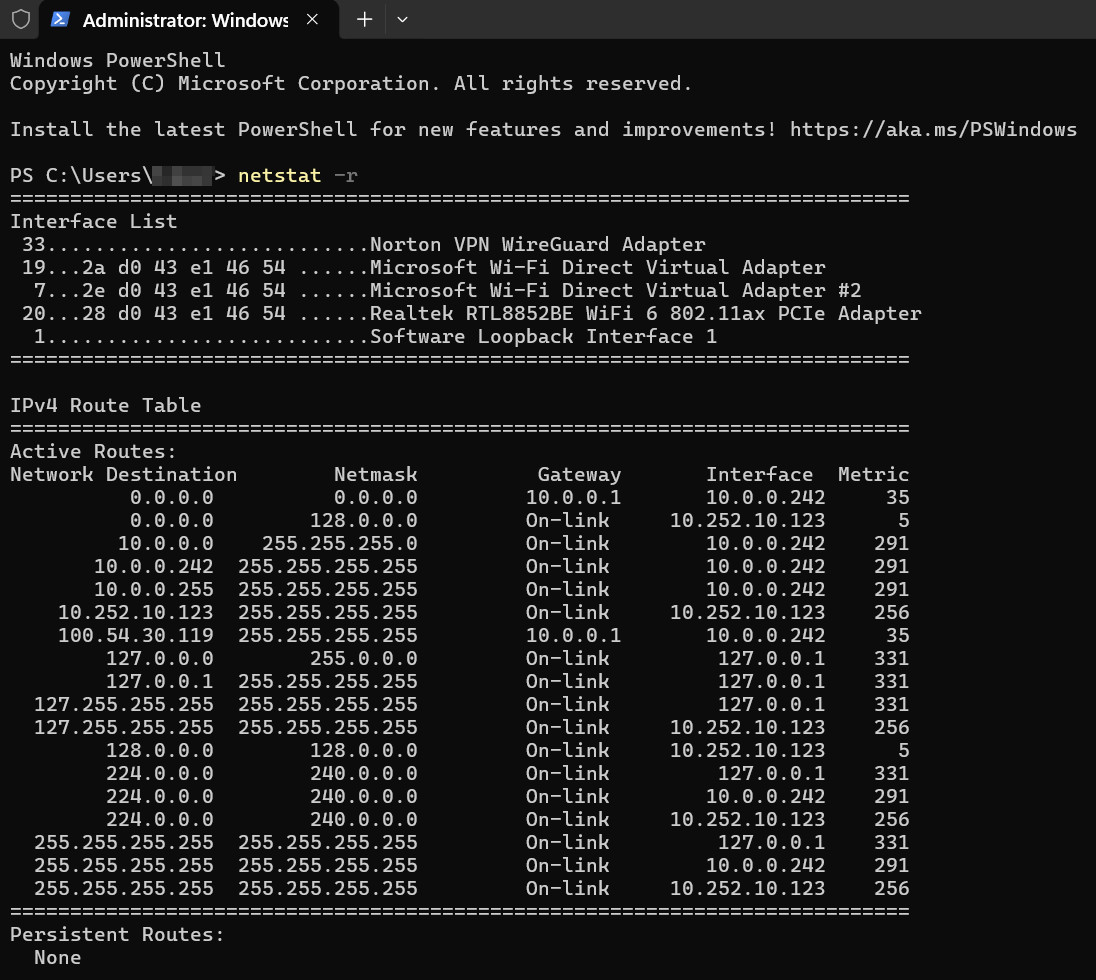
Task: Open a new tab with the plus button
Action: click(x=364, y=20)
